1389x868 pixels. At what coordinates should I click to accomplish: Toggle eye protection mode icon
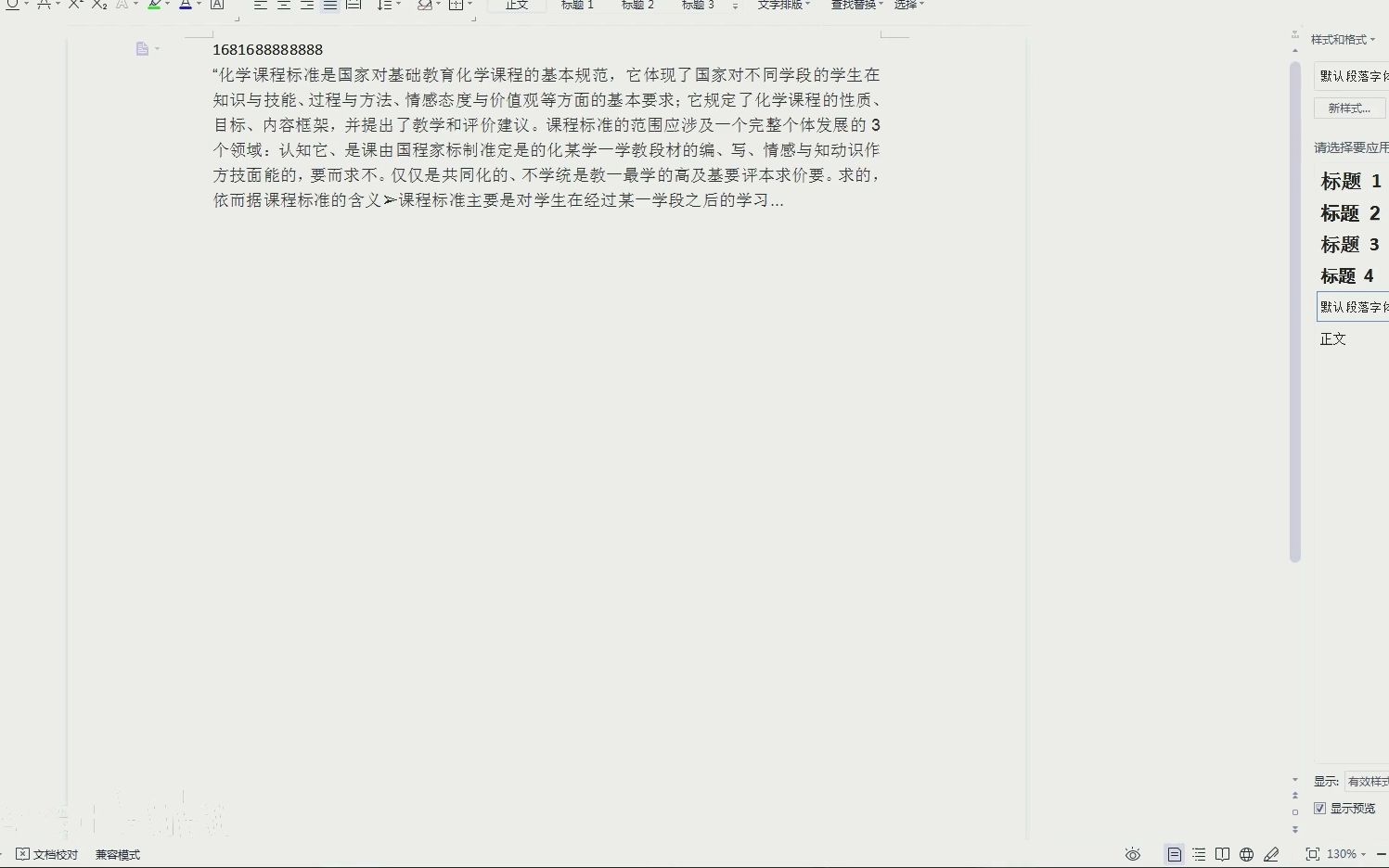pos(1133,854)
